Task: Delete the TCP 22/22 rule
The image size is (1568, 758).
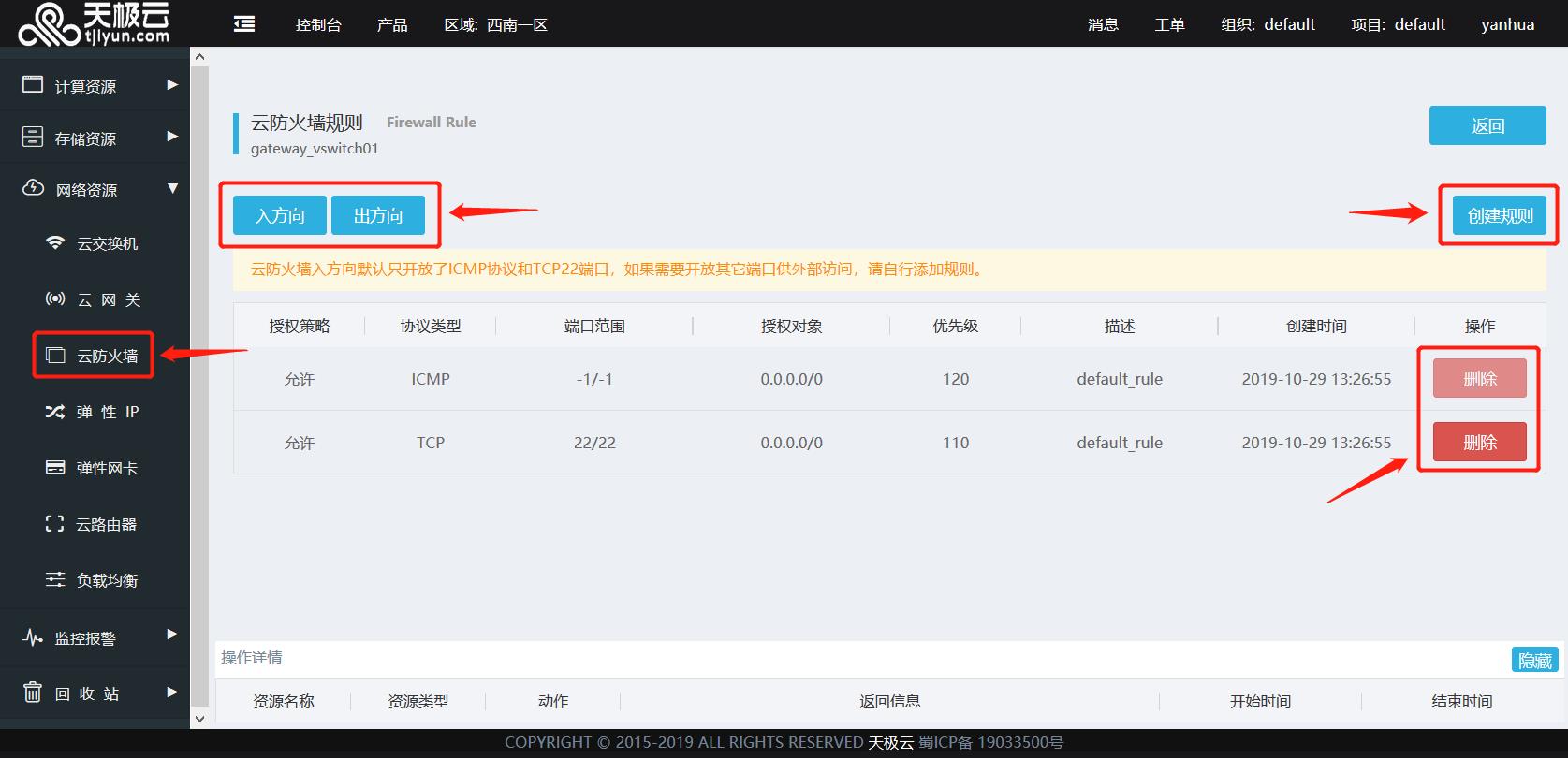Action: pyautogui.click(x=1479, y=443)
